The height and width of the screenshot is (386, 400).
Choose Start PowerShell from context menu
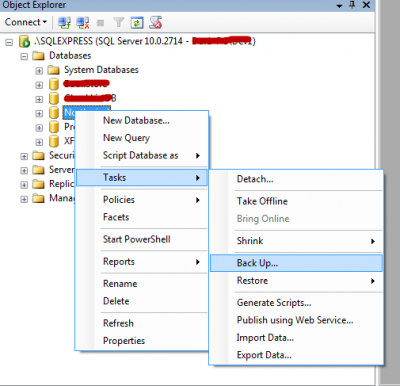point(142,239)
